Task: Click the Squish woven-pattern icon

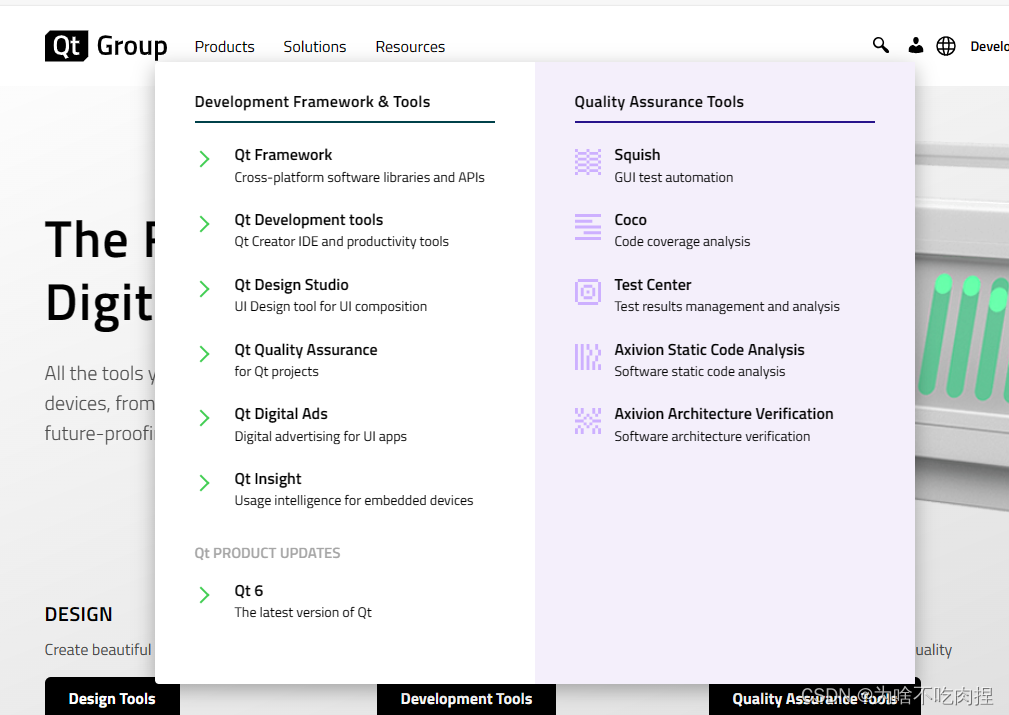Action: 588,162
